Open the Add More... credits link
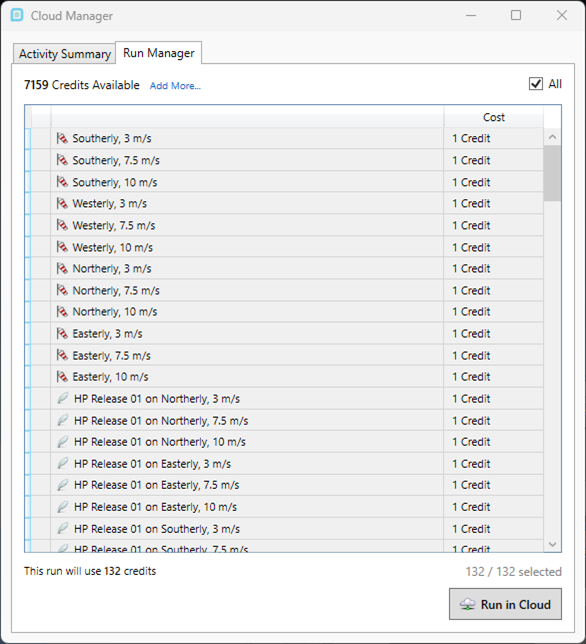586x644 pixels. tap(175, 86)
